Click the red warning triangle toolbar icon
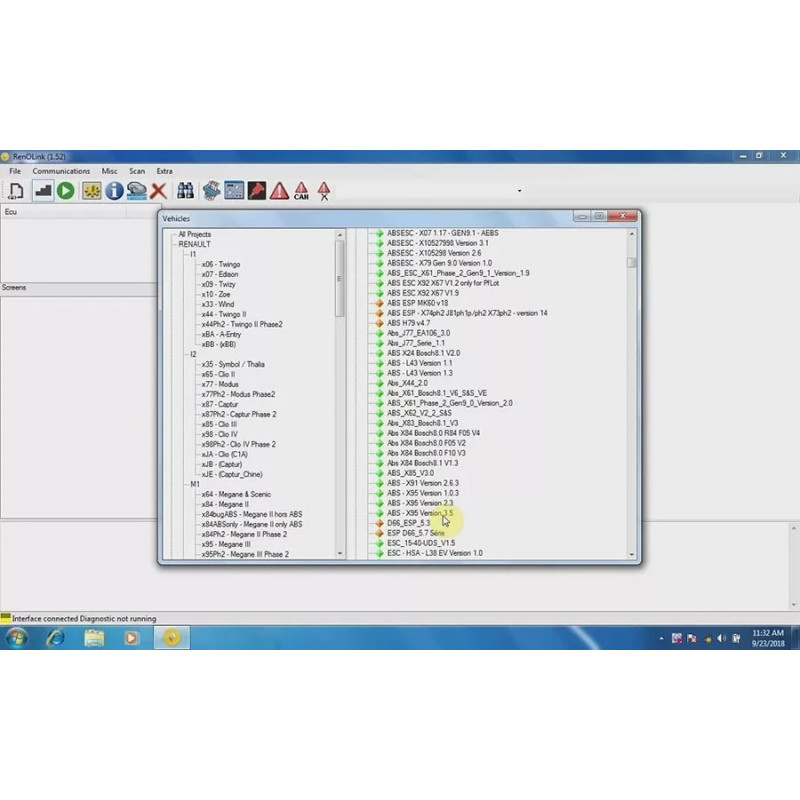The width and height of the screenshot is (800, 800). (278, 191)
